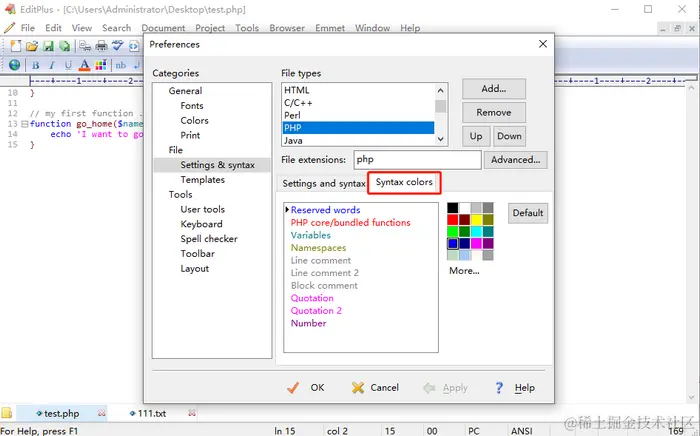Select Fonts in the Categories tree
The width and height of the screenshot is (700, 436).
click(192, 106)
